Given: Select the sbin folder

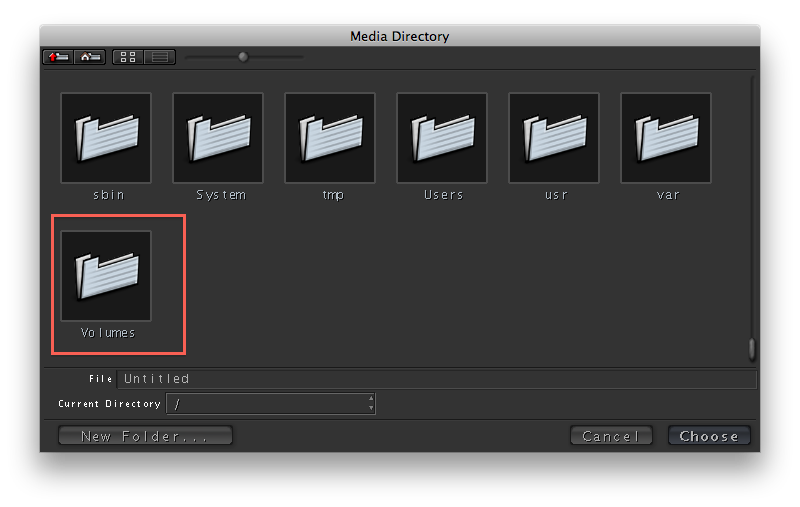Looking at the screenshot, I should coord(106,138).
